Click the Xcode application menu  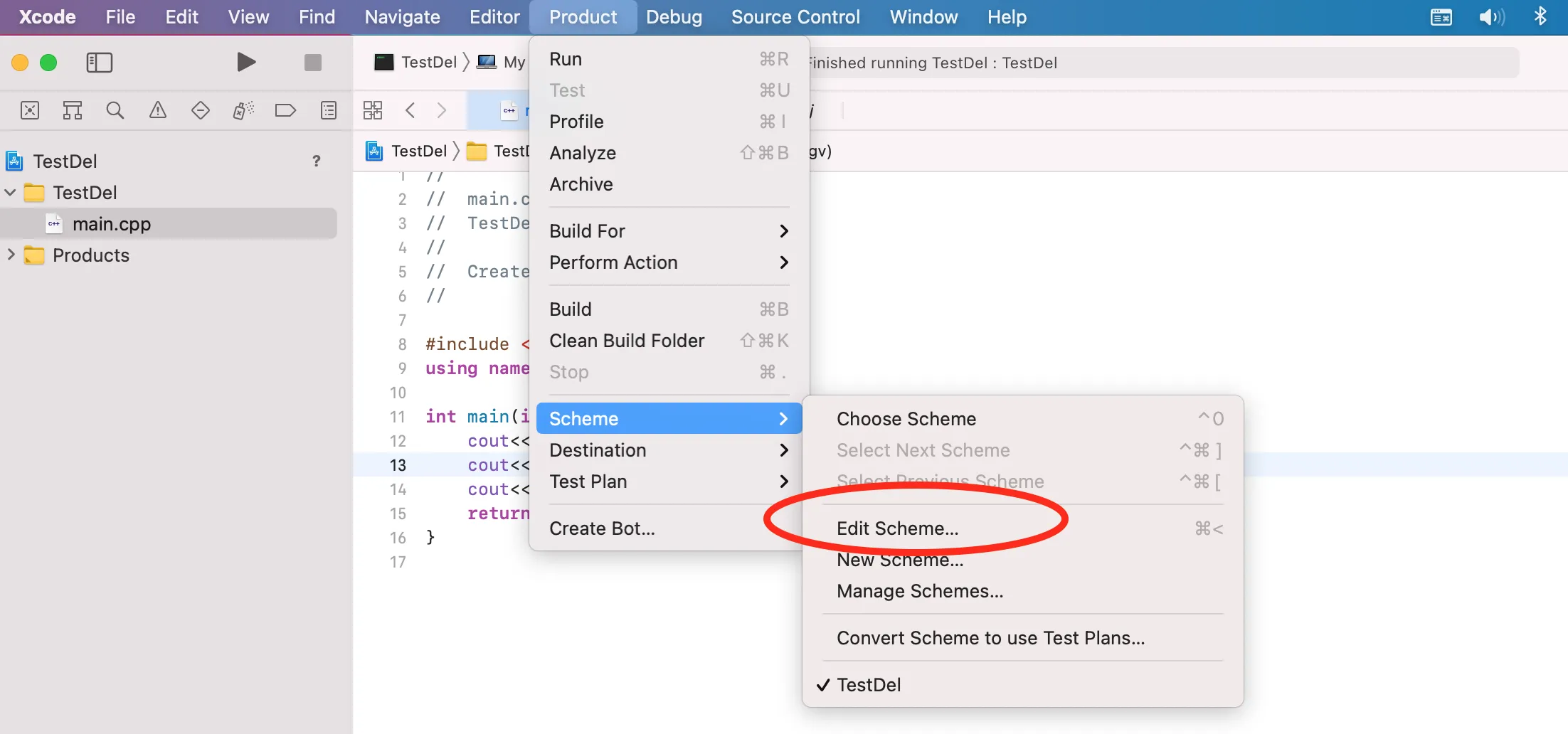47,17
